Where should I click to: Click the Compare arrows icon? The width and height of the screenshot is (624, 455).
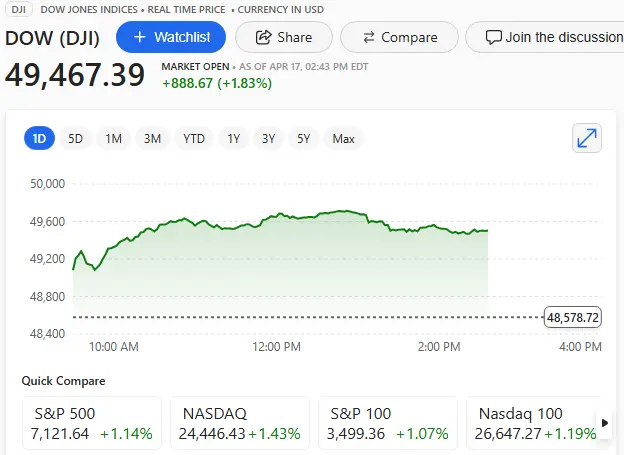pos(369,37)
